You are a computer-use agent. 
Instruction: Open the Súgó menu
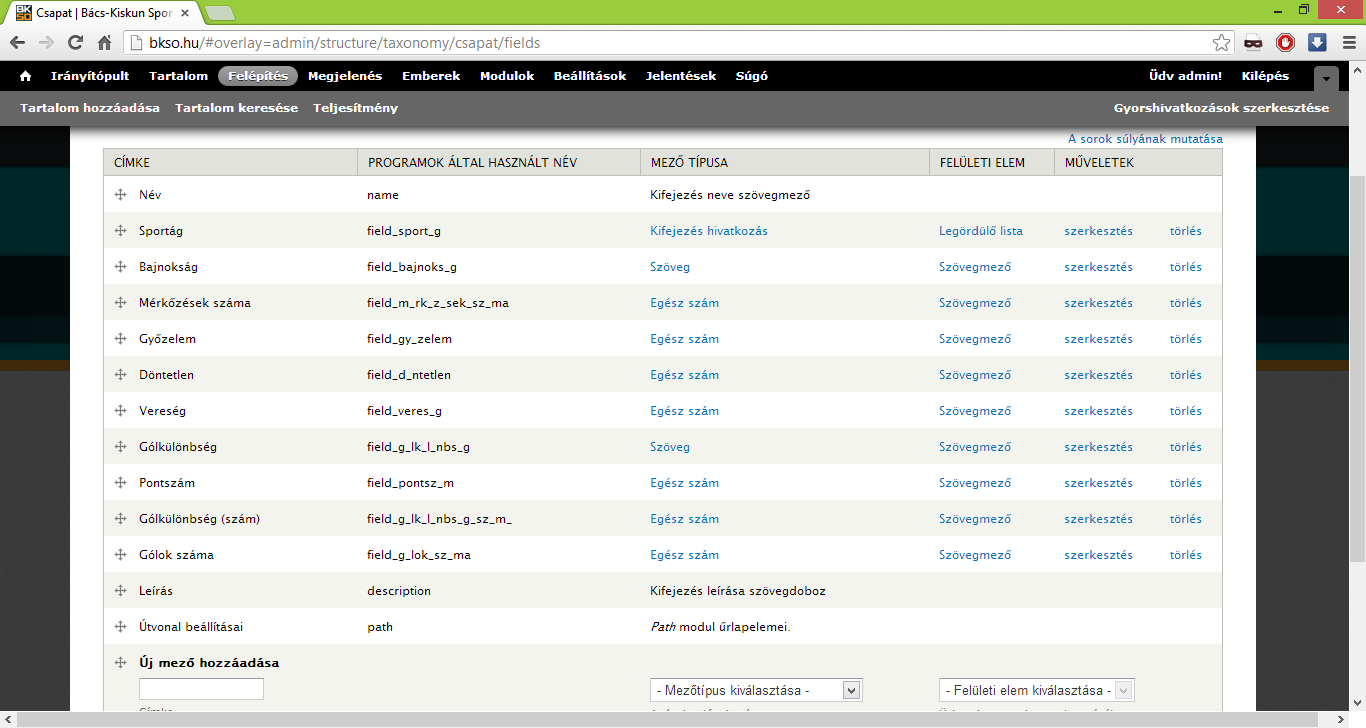coord(752,76)
